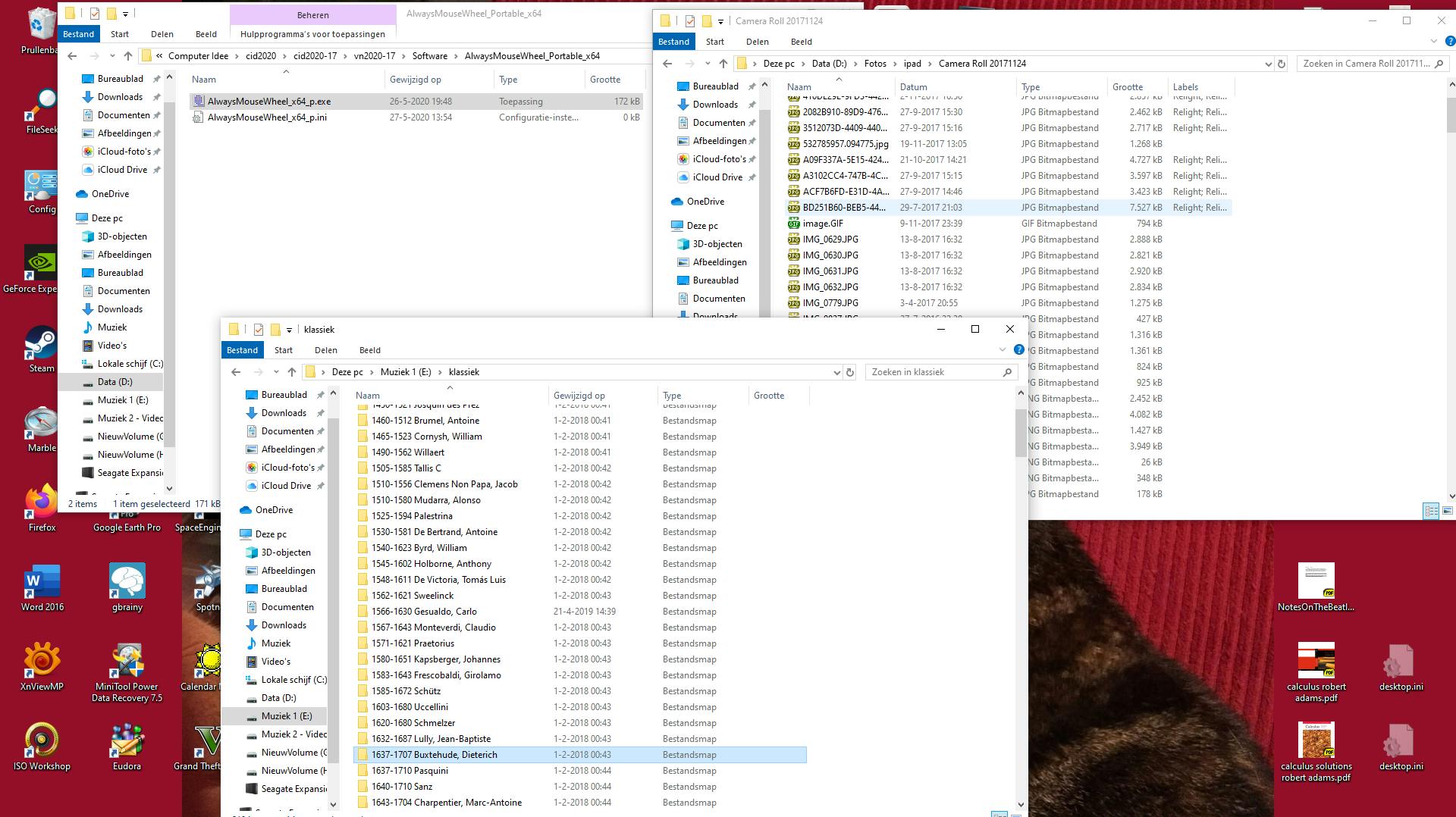The image size is (1456, 817).
Task: Go up one folder level in klassiek window
Action: (x=292, y=372)
